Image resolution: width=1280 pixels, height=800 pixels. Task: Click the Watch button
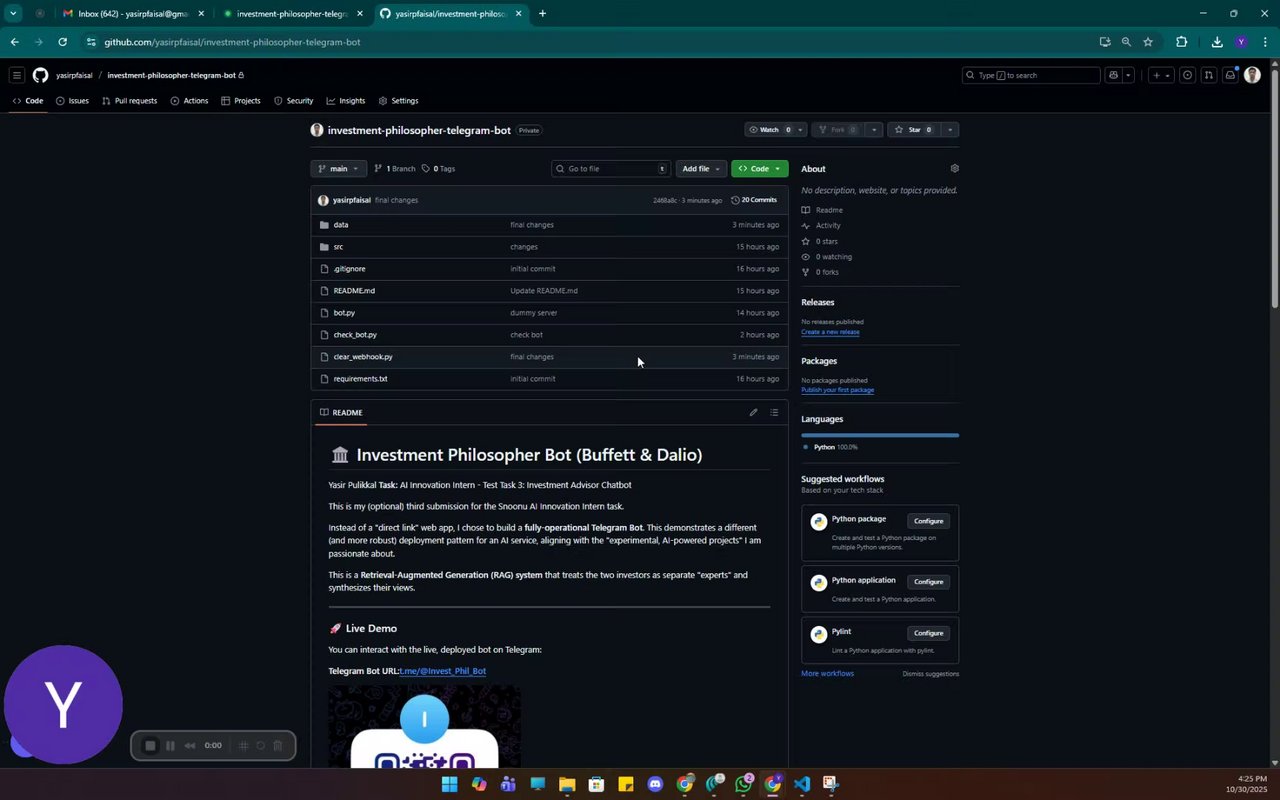pos(769,130)
